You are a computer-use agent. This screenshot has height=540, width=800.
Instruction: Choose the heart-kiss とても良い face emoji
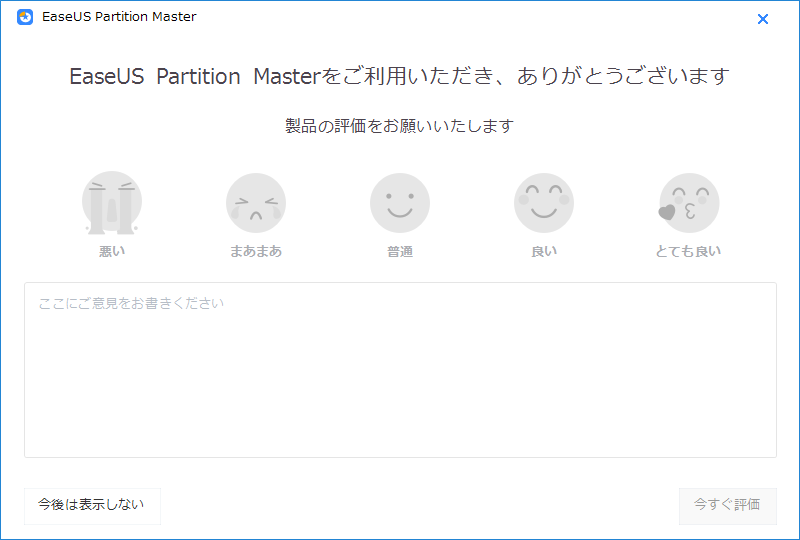pyautogui.click(x=688, y=203)
